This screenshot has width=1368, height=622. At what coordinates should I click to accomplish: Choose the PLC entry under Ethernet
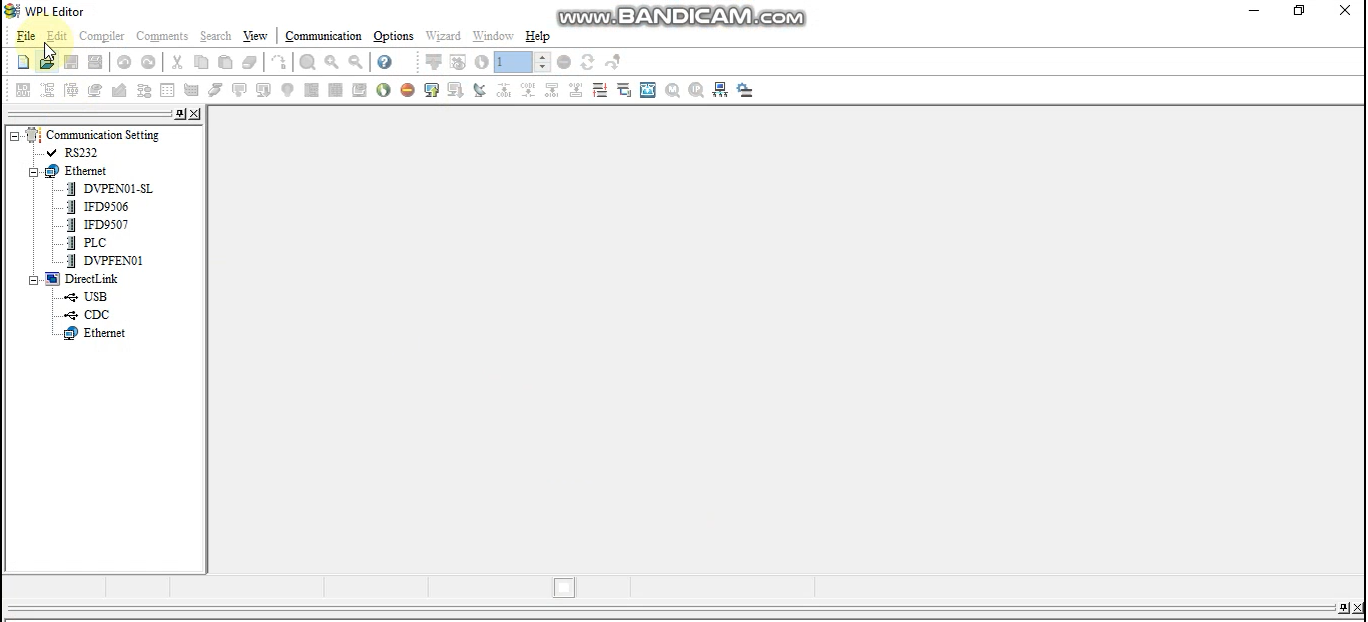[93, 242]
